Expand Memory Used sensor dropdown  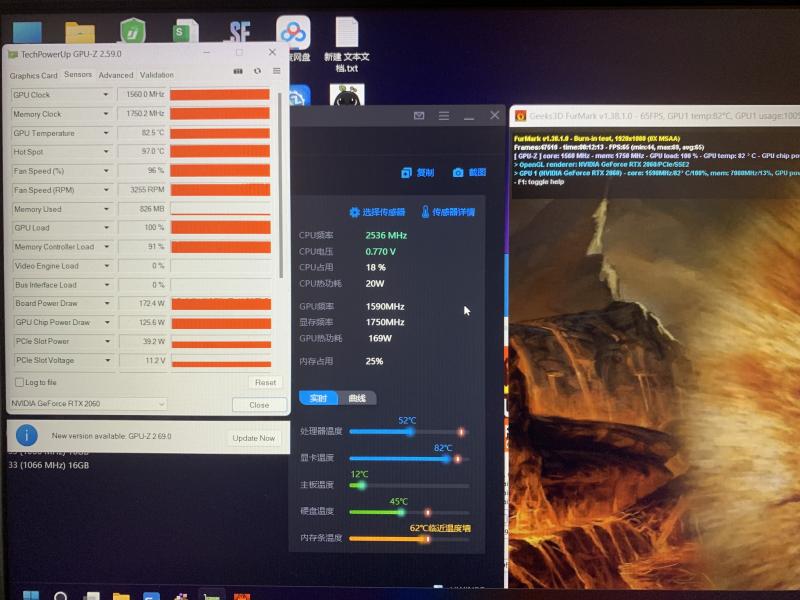tap(107, 209)
